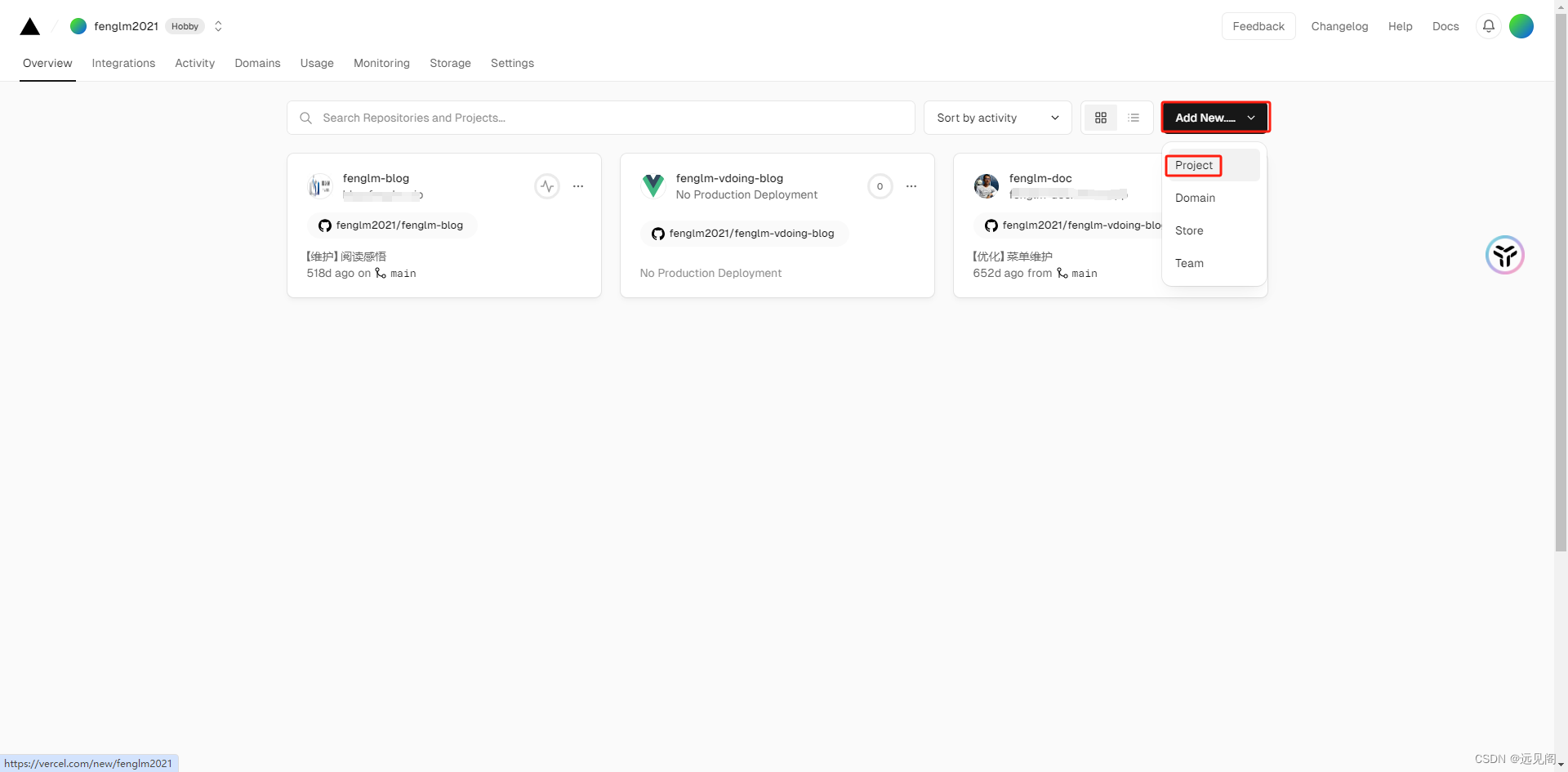Open the user avatar menu

(1521, 26)
